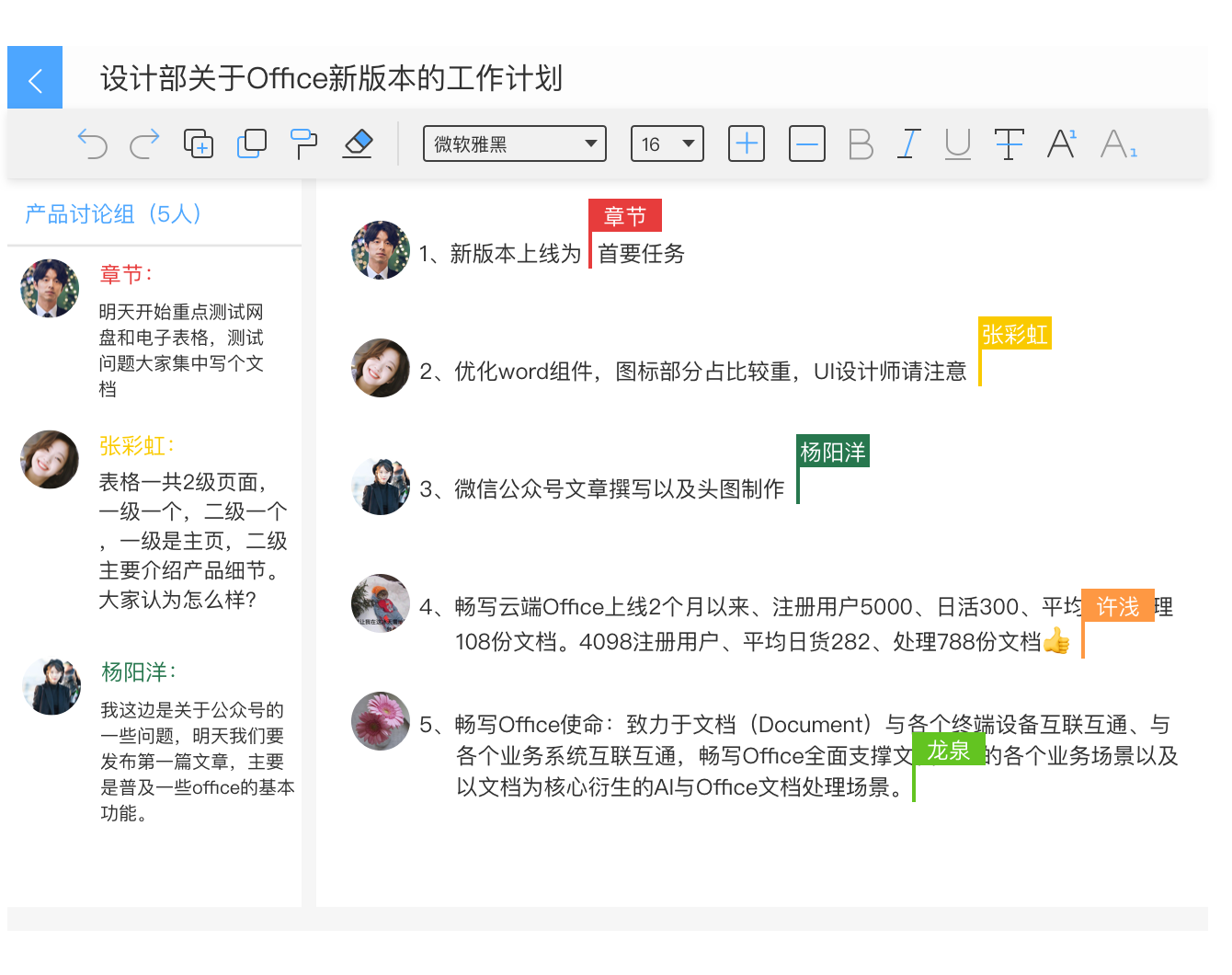
Task: Click the yellow 张彩虹 cursor tag
Action: click(1015, 333)
